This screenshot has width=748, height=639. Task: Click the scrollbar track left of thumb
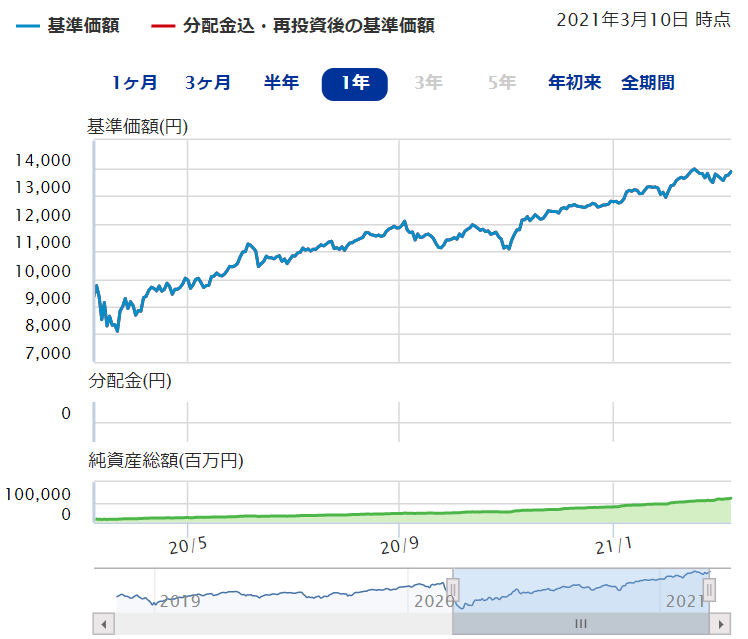[x=280, y=625]
